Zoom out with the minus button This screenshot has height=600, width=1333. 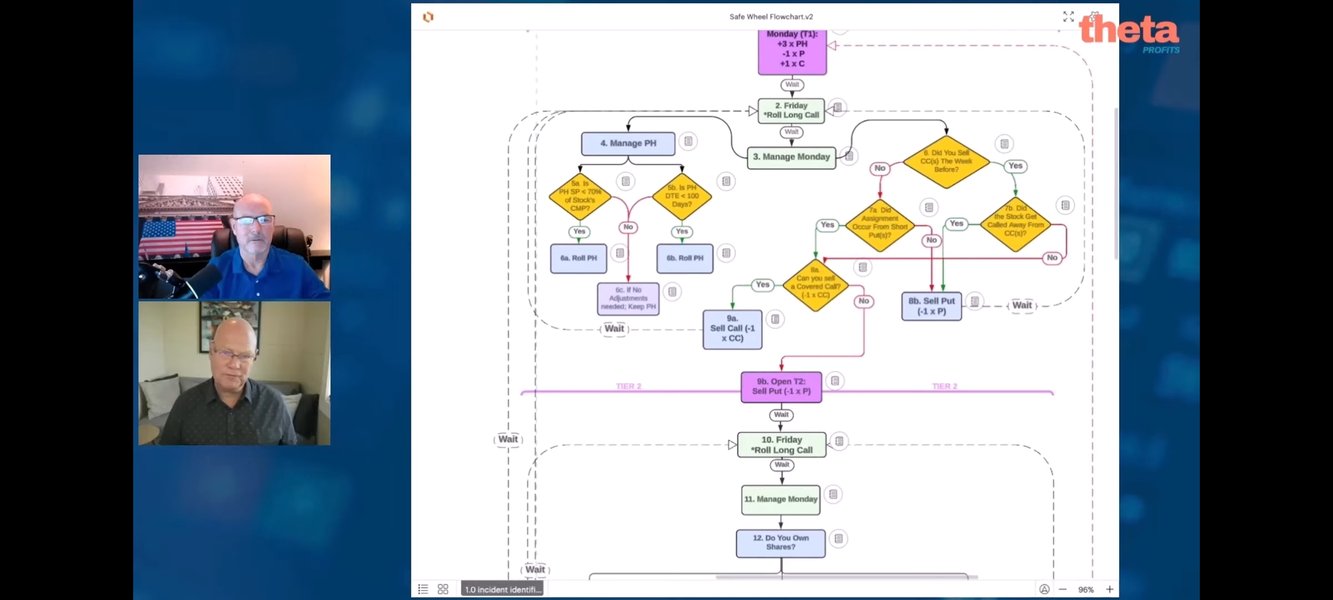pyautogui.click(x=1062, y=589)
